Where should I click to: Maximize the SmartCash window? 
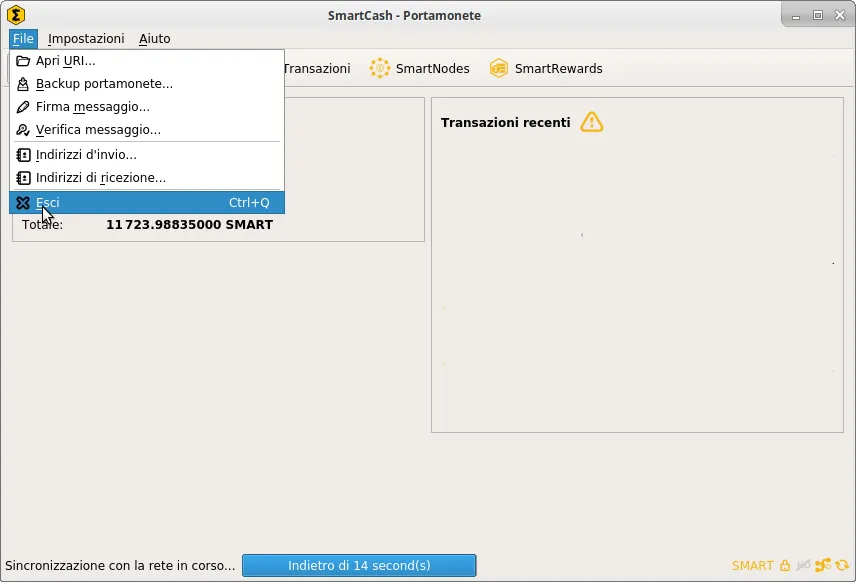coord(818,15)
